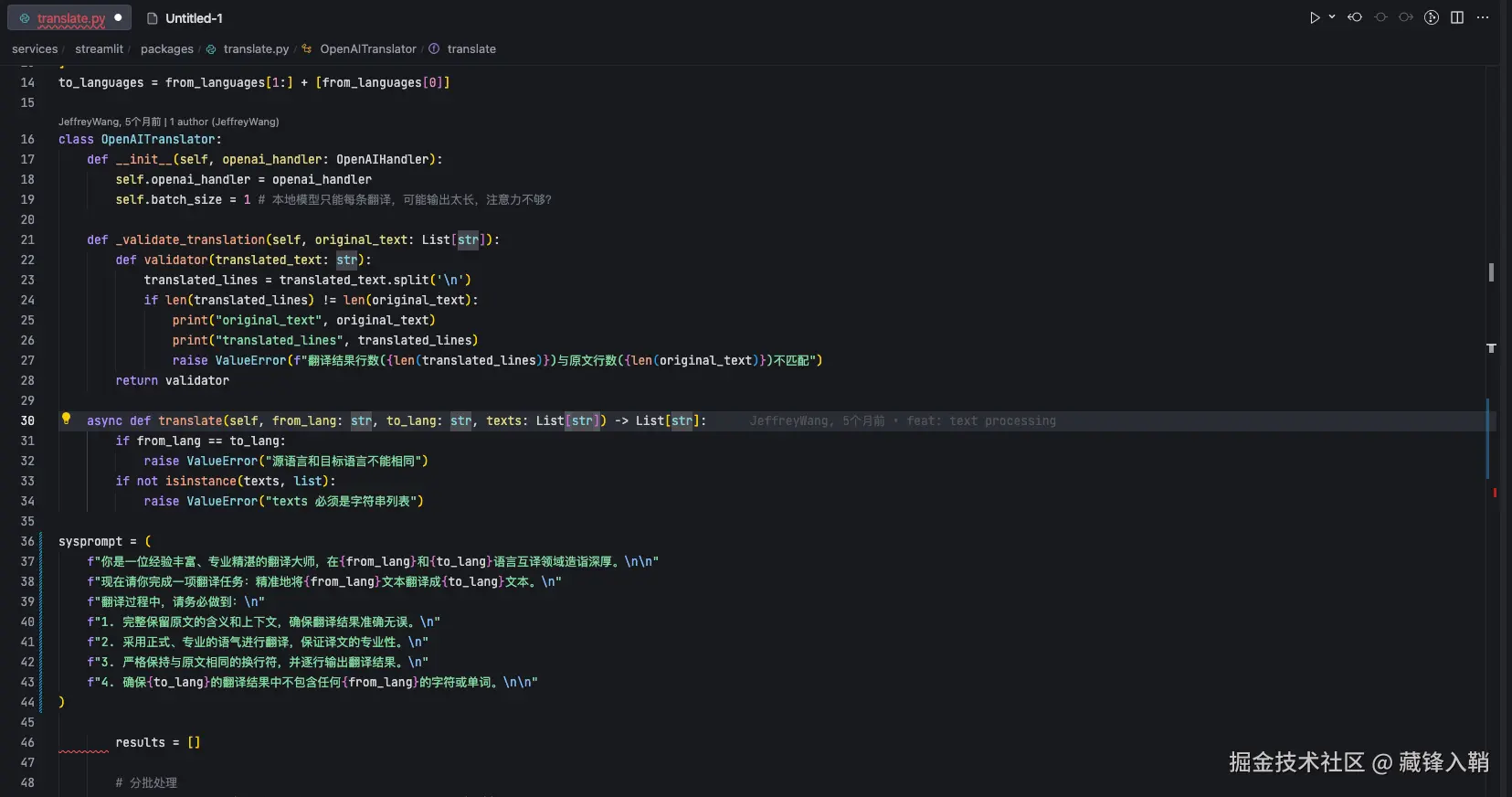This screenshot has height=797, width=1512.
Task: Click "to_languages" variable on line 14
Action: tap(100, 82)
